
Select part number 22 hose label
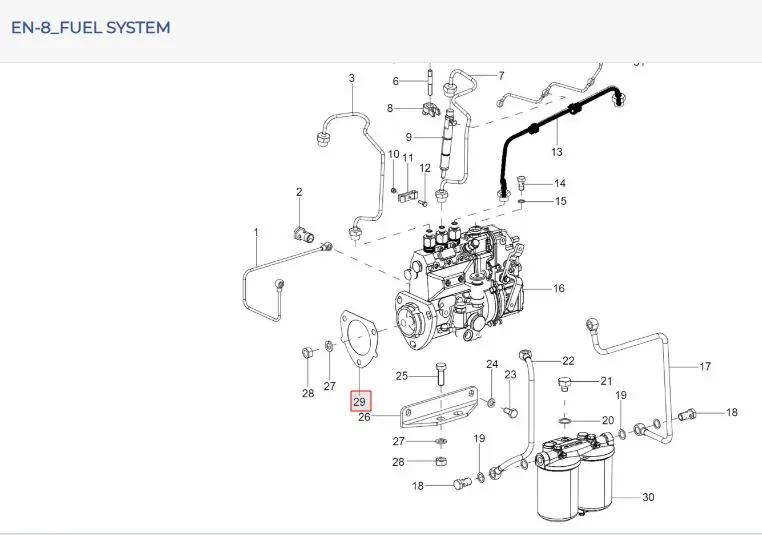[x=568, y=361]
